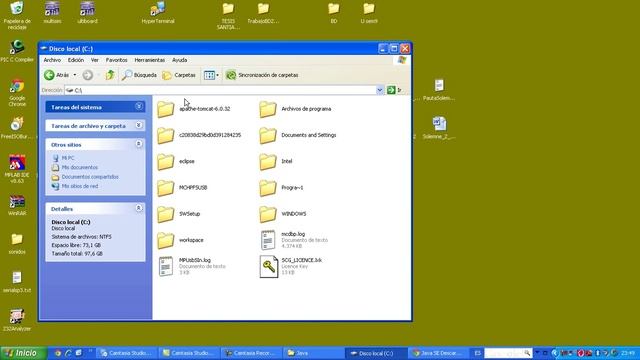Viewport: 640px width, 360px height.
Task: Open the Inicio start button
Action: (24, 353)
